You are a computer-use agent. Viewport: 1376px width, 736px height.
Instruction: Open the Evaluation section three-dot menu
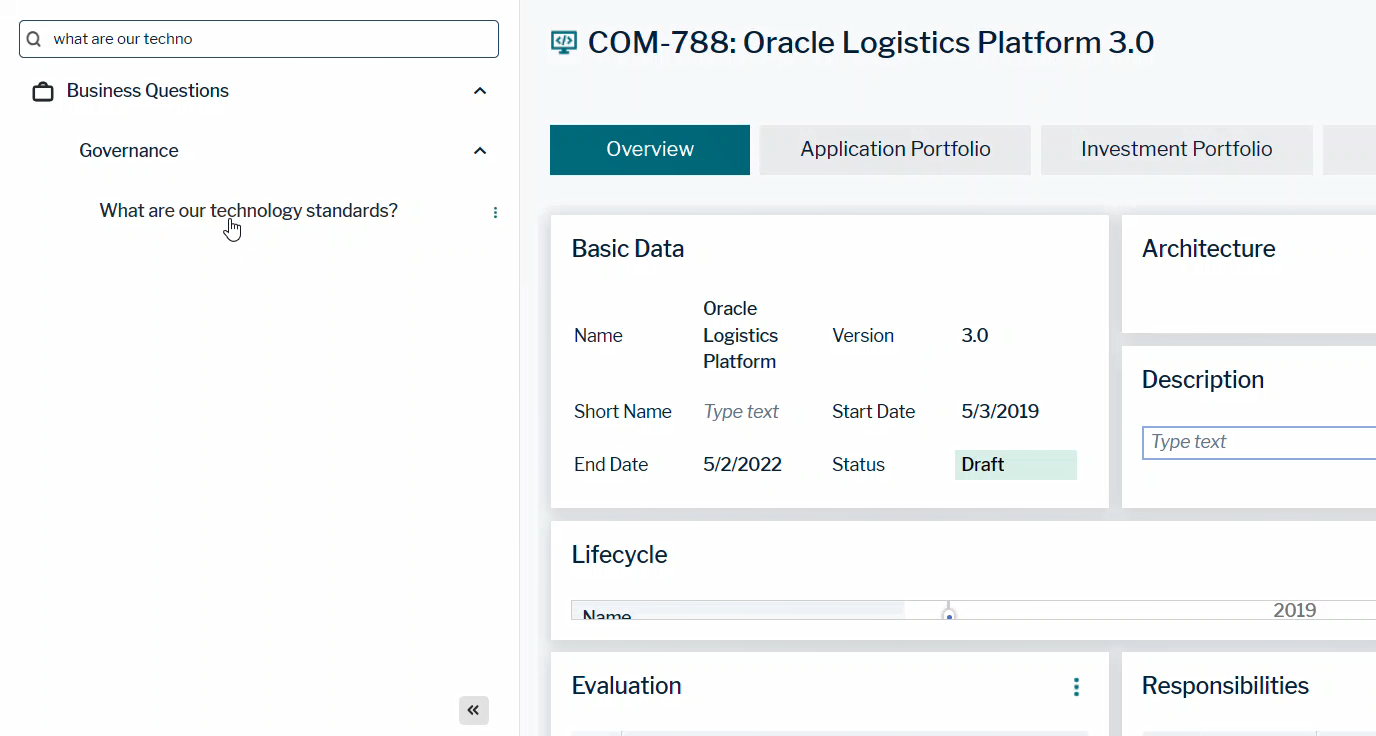click(x=1076, y=687)
